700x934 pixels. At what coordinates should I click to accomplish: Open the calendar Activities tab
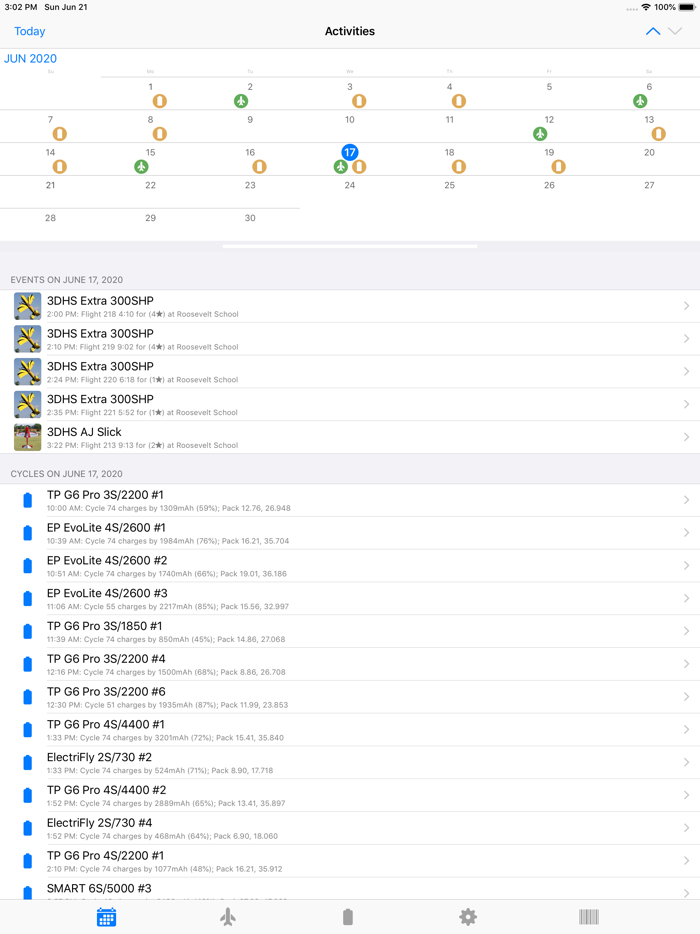[106, 917]
